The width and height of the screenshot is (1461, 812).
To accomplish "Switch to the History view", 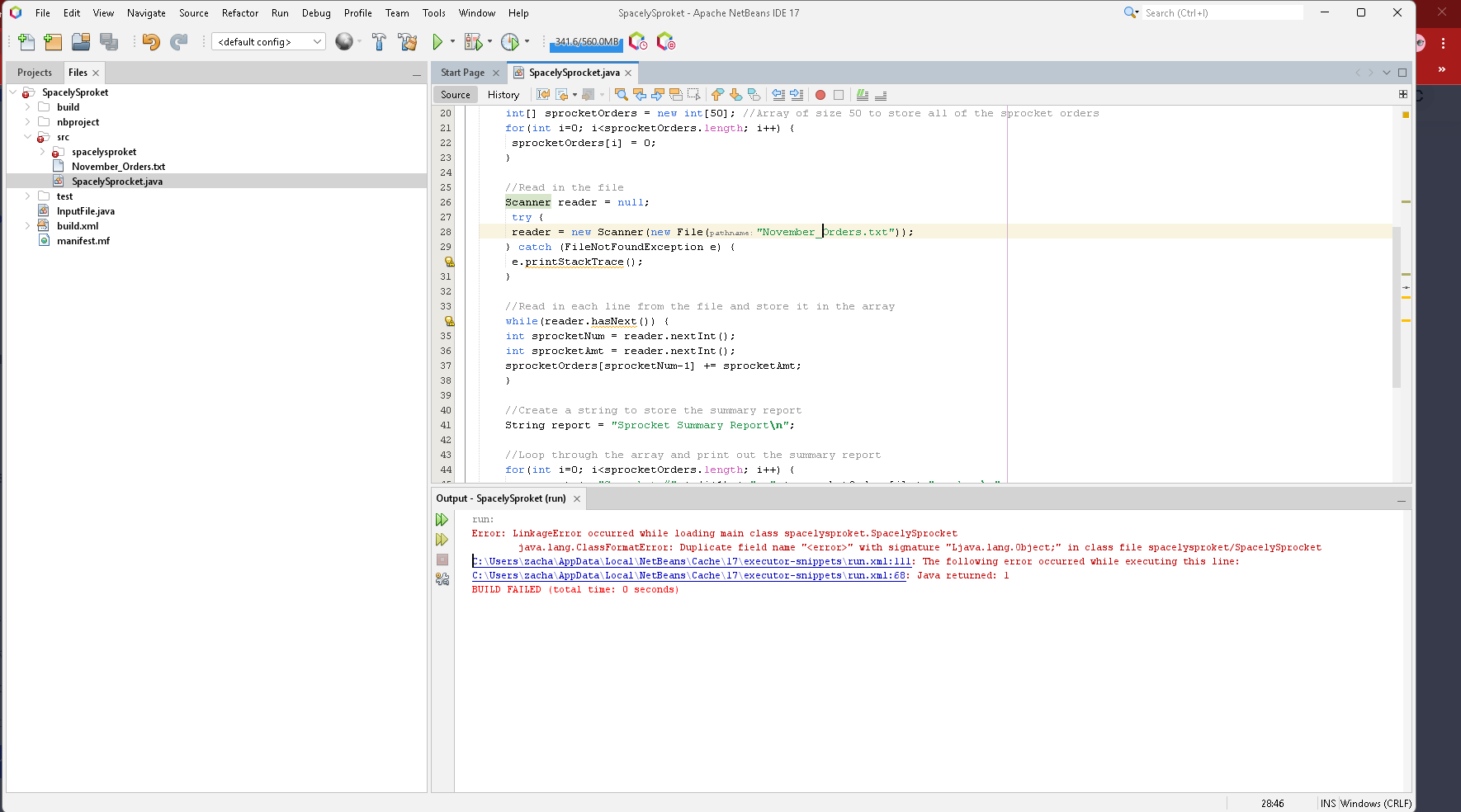I will tap(504, 94).
